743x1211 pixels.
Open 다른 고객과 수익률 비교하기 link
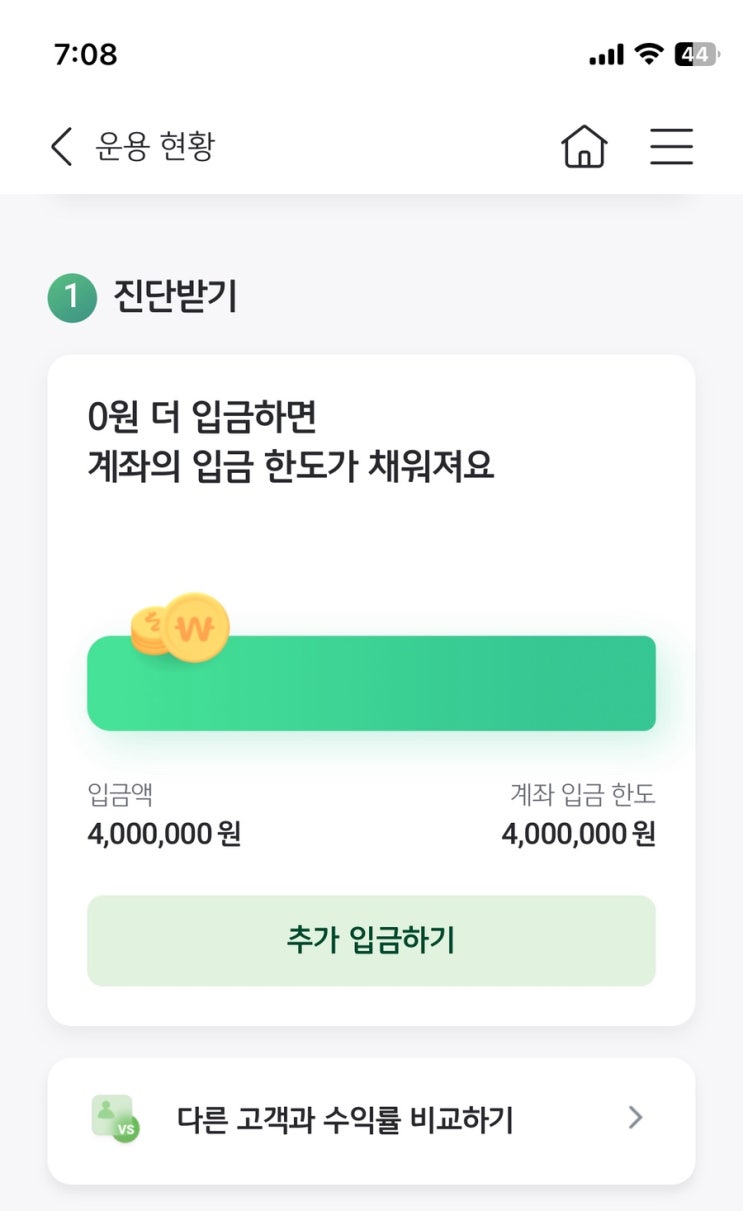point(345,1120)
